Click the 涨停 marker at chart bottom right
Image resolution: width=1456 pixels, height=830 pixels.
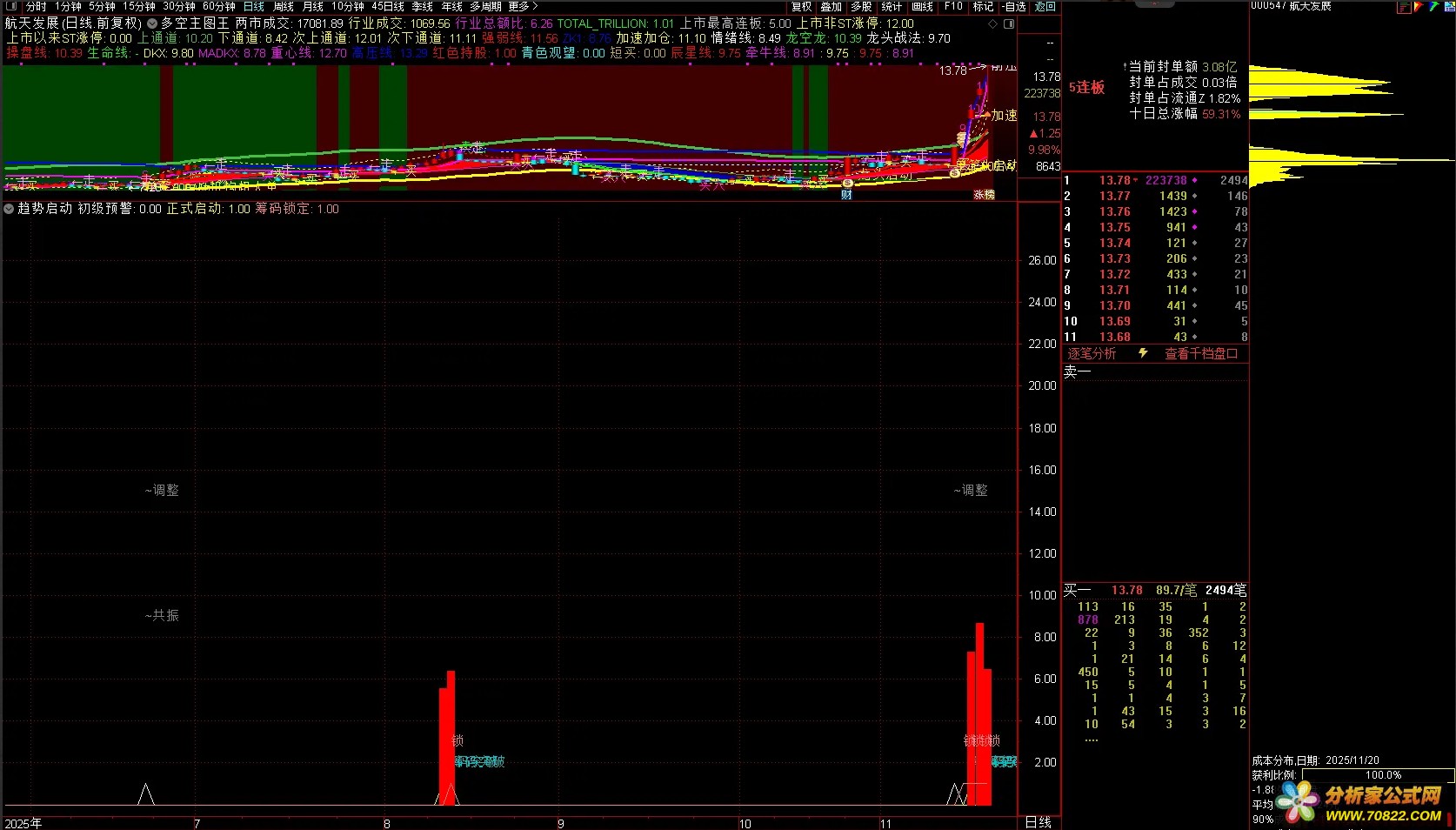[984, 195]
